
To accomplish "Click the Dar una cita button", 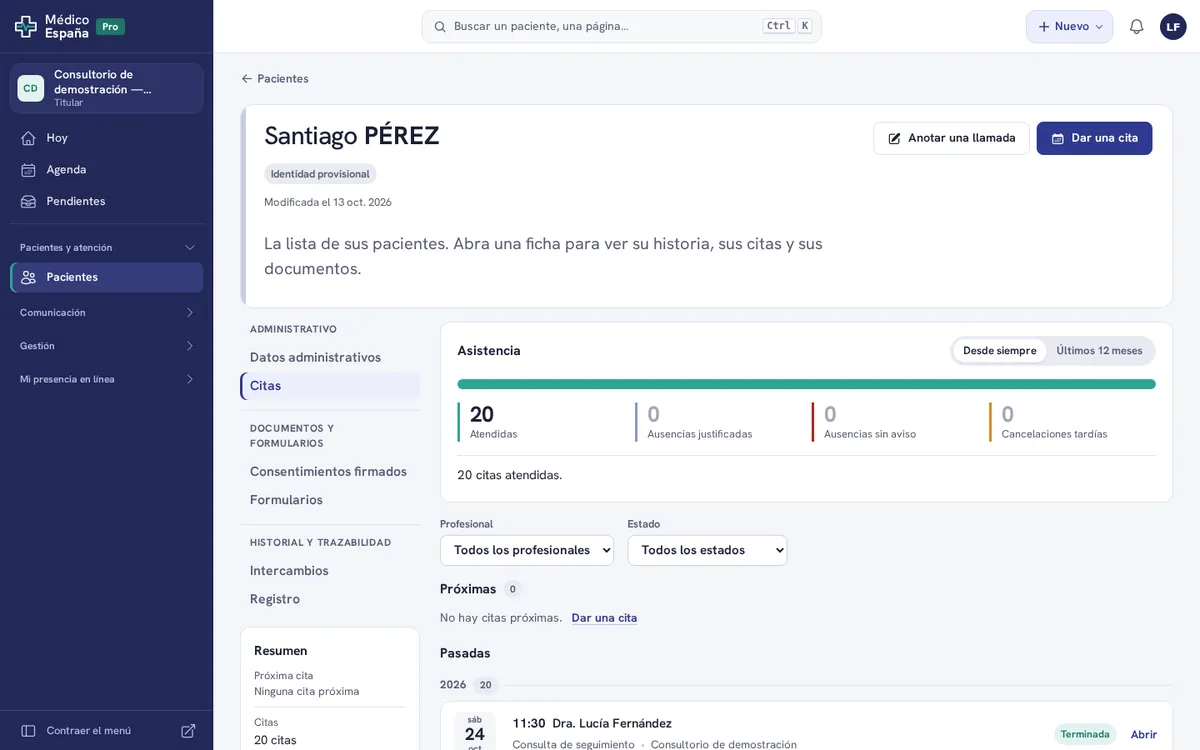I will 1094,138.
